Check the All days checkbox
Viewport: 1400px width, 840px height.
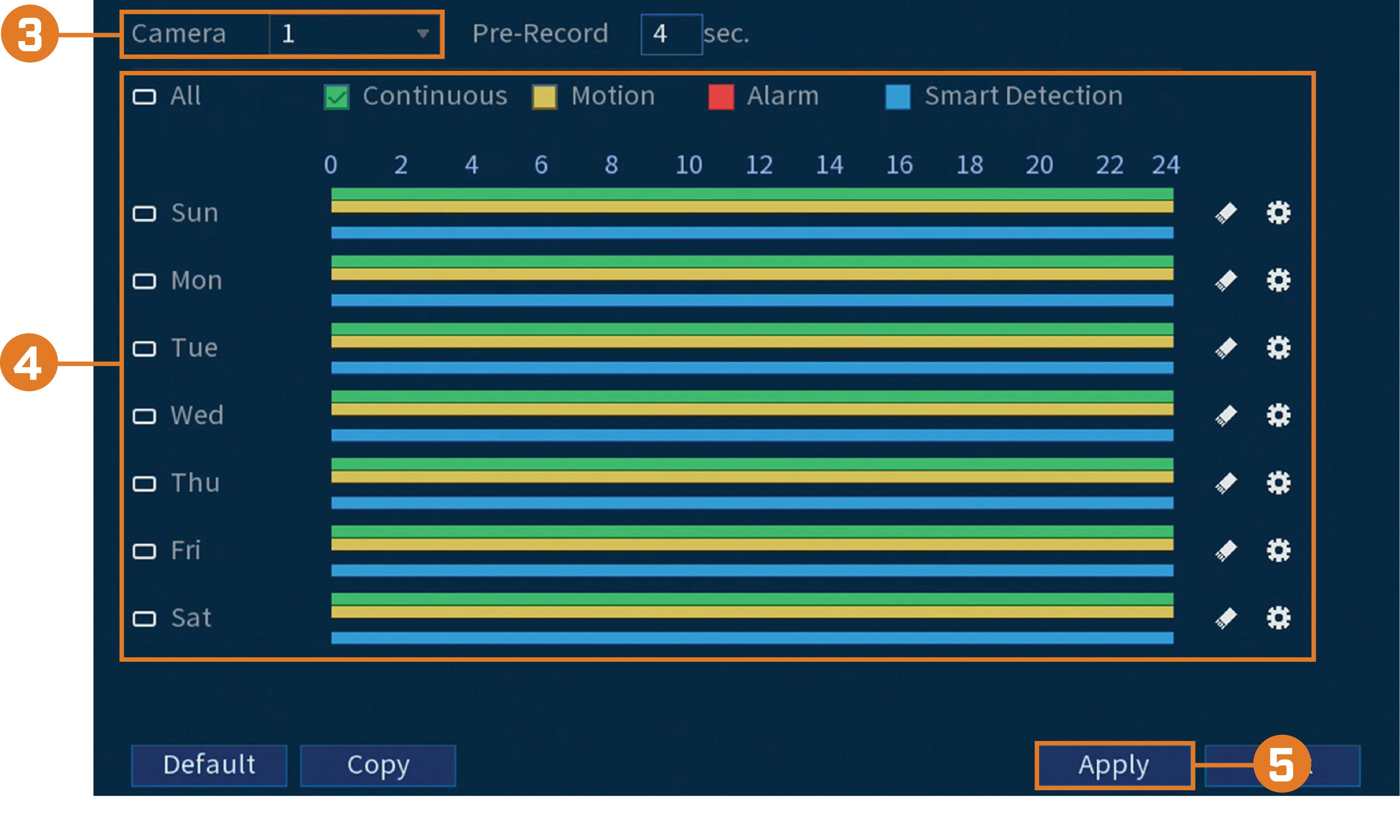pos(144,97)
